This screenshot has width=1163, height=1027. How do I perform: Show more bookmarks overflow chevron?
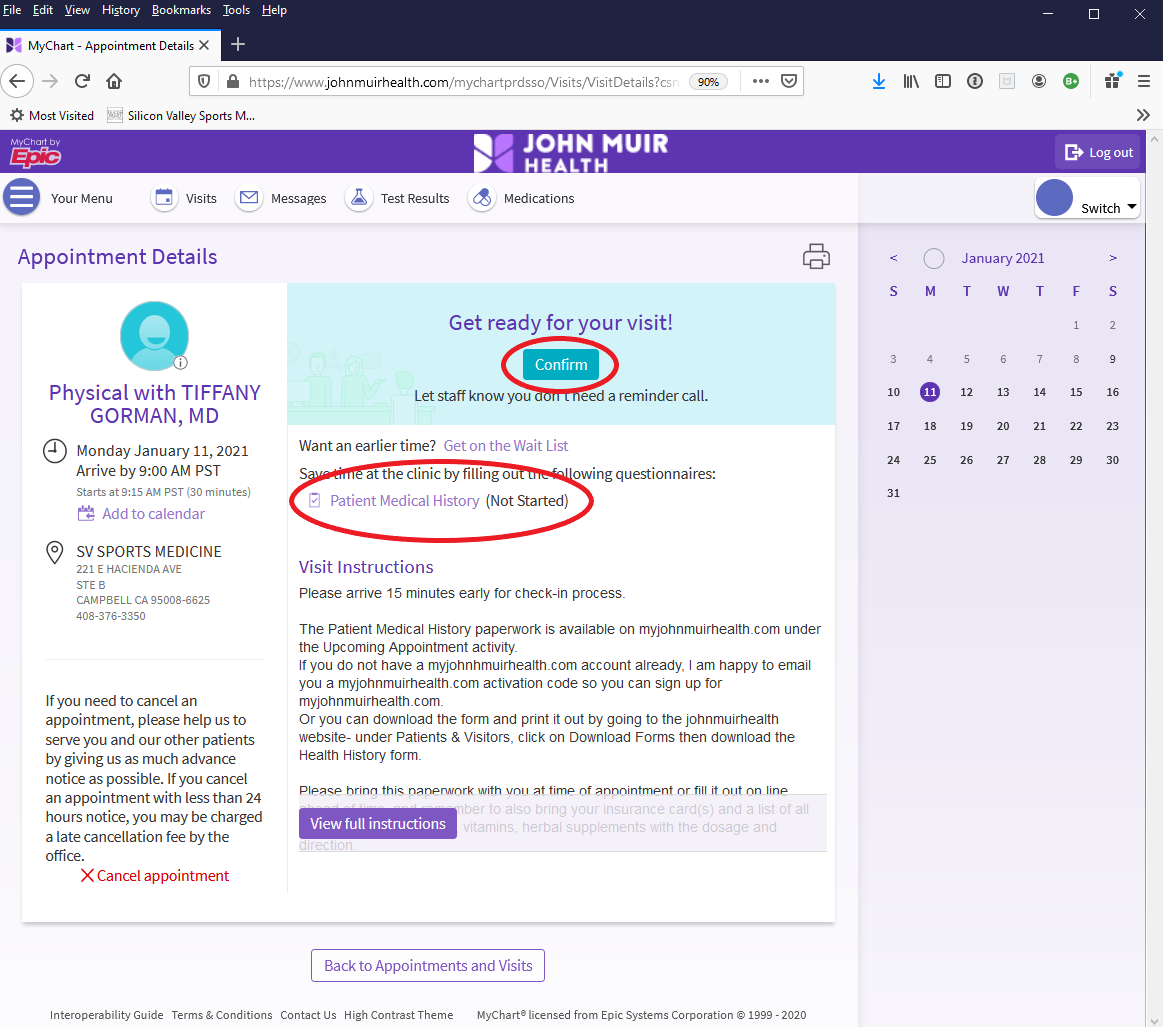(1143, 115)
